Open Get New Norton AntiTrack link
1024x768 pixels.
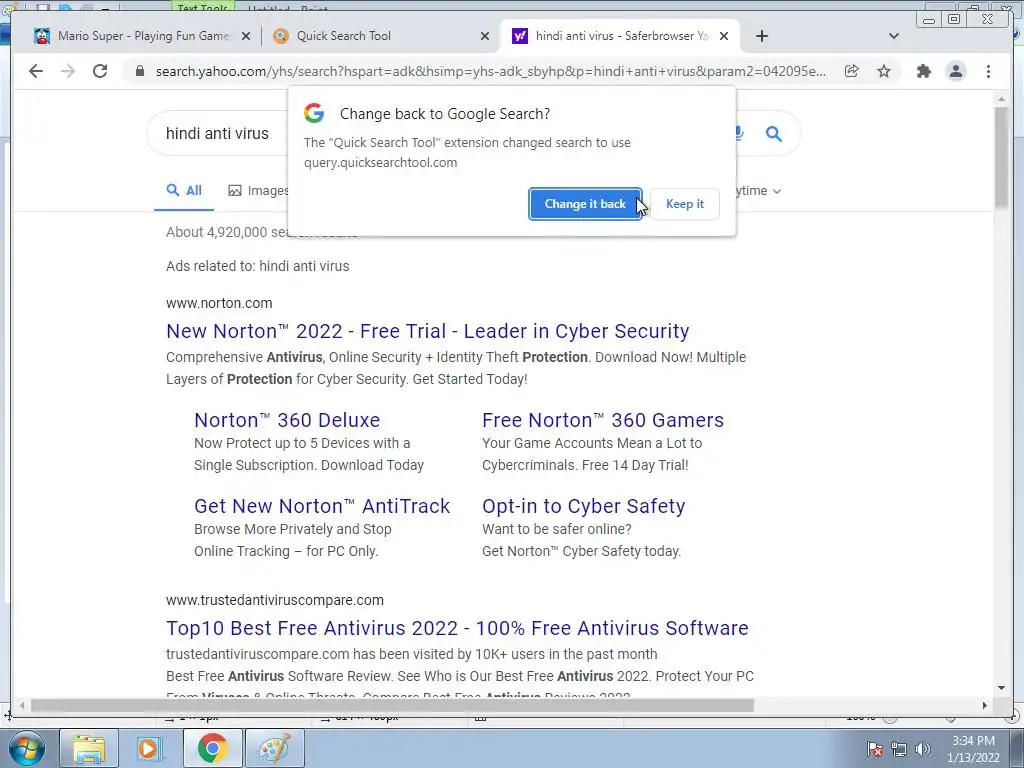pyautogui.click(x=322, y=506)
